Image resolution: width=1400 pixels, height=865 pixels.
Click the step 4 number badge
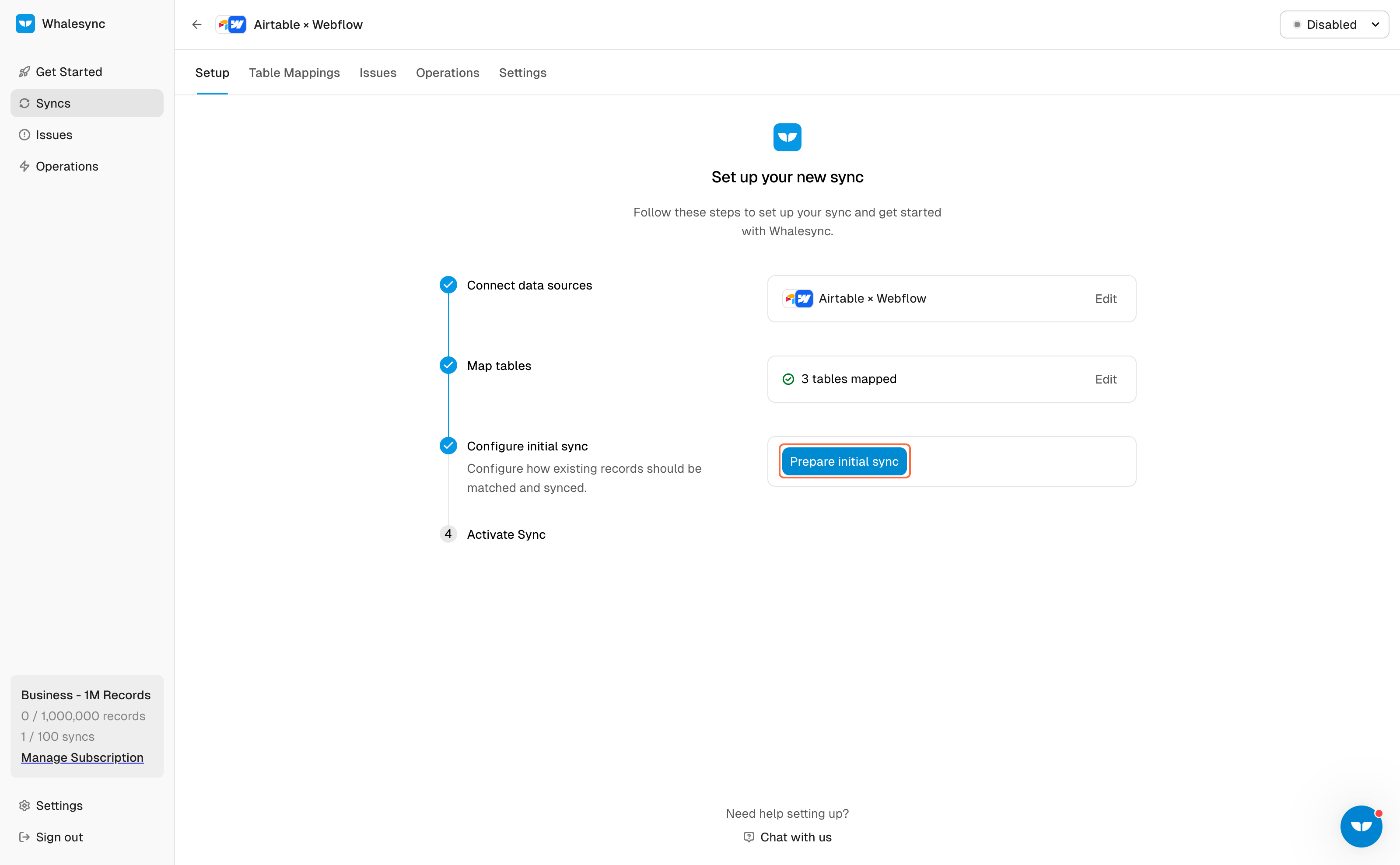click(448, 534)
